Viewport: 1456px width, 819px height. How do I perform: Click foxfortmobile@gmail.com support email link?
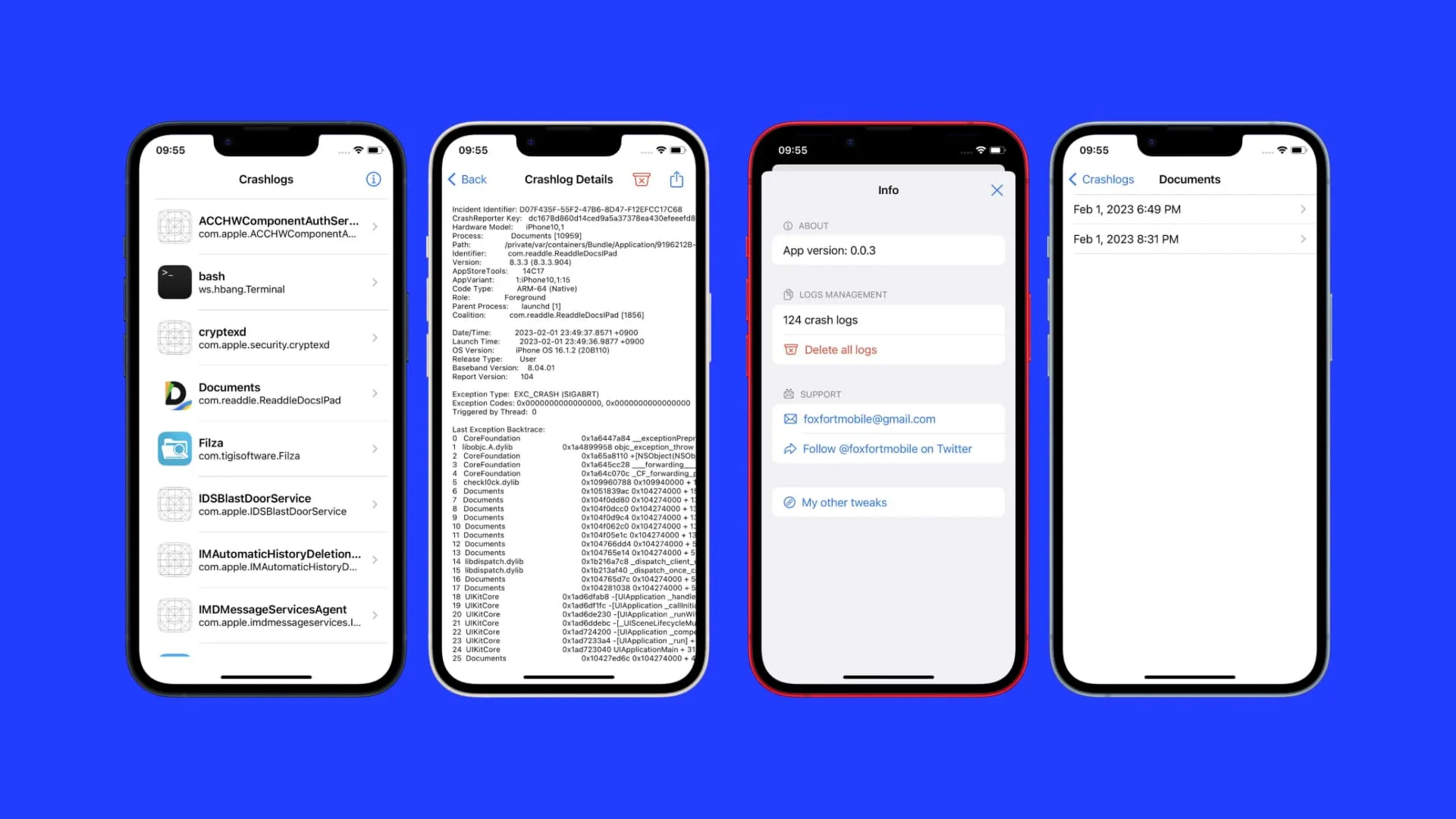click(x=868, y=418)
